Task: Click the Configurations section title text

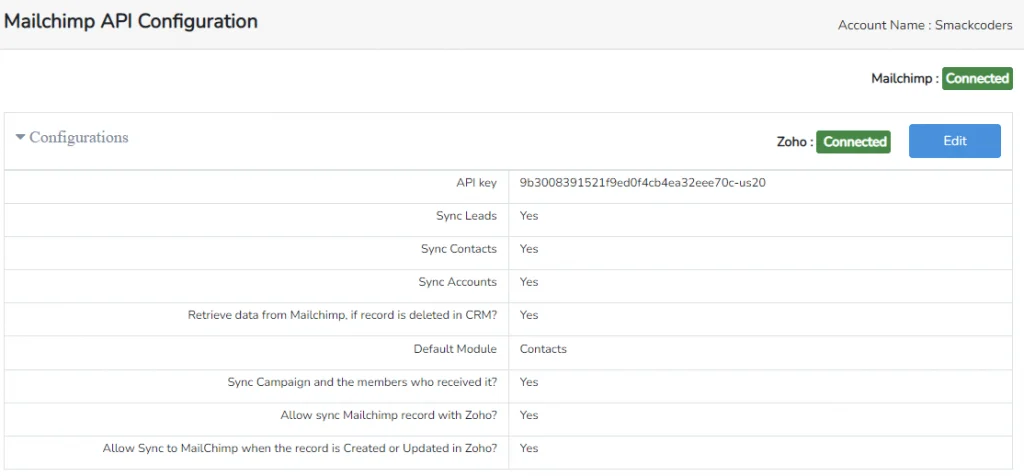Action: coord(79,138)
